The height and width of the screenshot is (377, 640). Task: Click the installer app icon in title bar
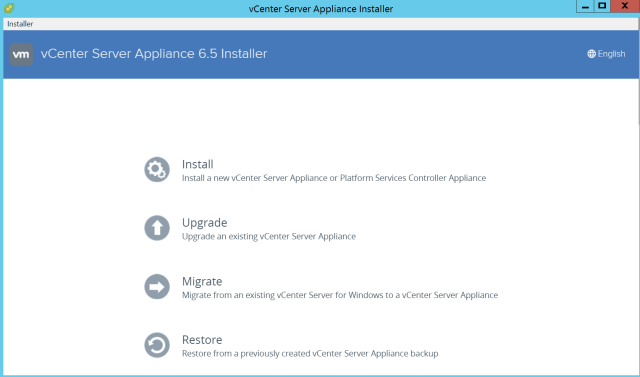pyautogui.click(x=9, y=8)
